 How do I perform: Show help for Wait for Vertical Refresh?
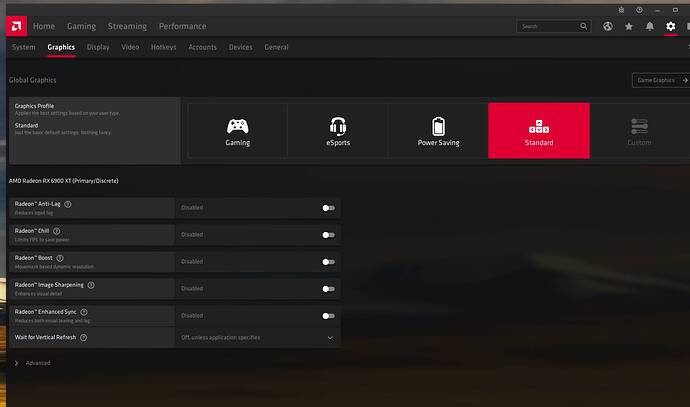point(84,337)
